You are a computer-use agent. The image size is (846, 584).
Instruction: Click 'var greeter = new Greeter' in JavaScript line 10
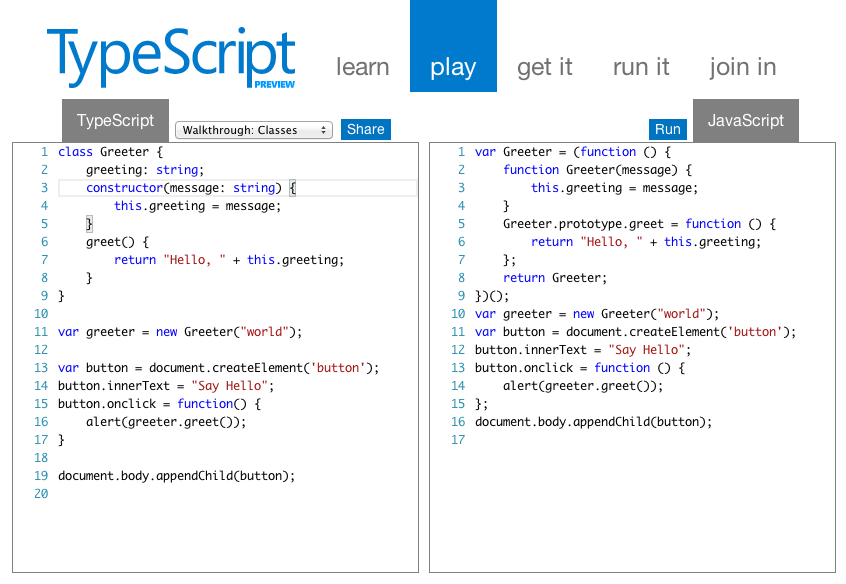(597, 314)
